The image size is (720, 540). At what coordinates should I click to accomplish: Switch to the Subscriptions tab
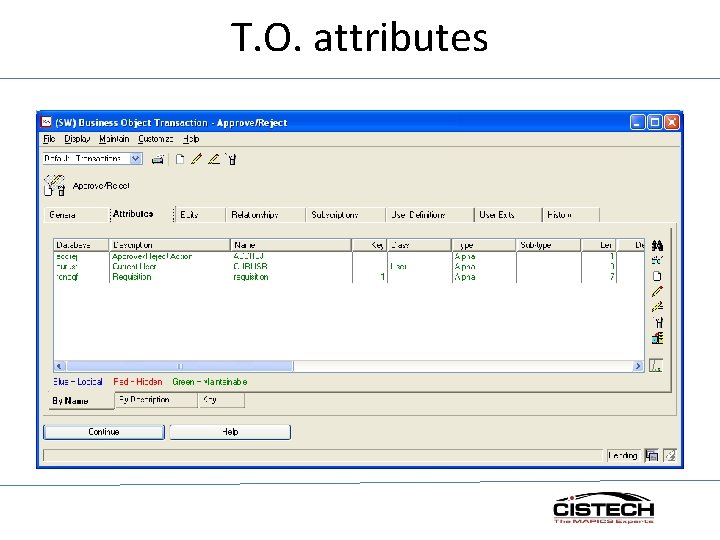(345, 215)
